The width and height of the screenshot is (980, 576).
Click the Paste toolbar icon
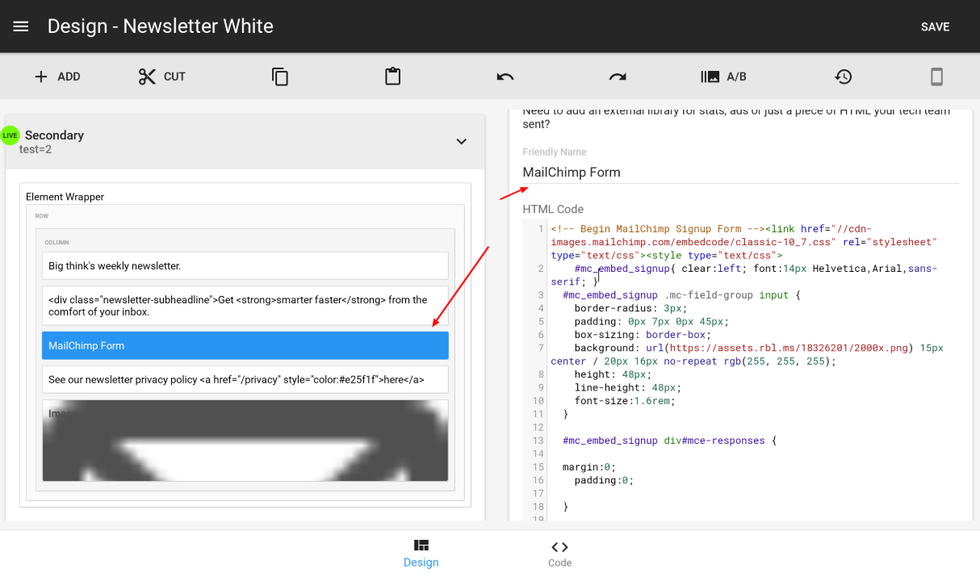[392, 76]
